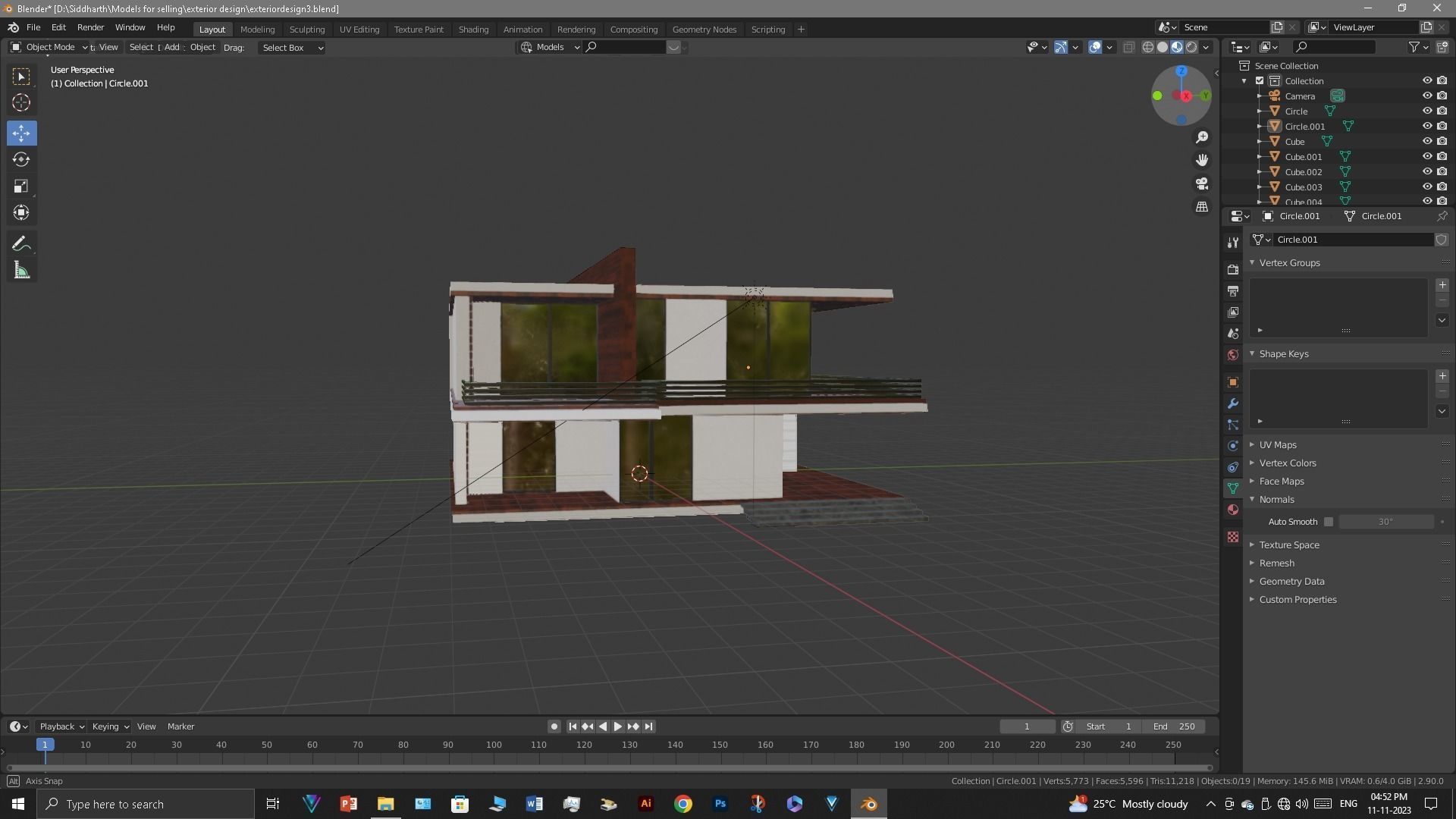Disable Cube.002 in renders camera icon
Viewport: 1456px width, 819px height.
[x=1442, y=172]
